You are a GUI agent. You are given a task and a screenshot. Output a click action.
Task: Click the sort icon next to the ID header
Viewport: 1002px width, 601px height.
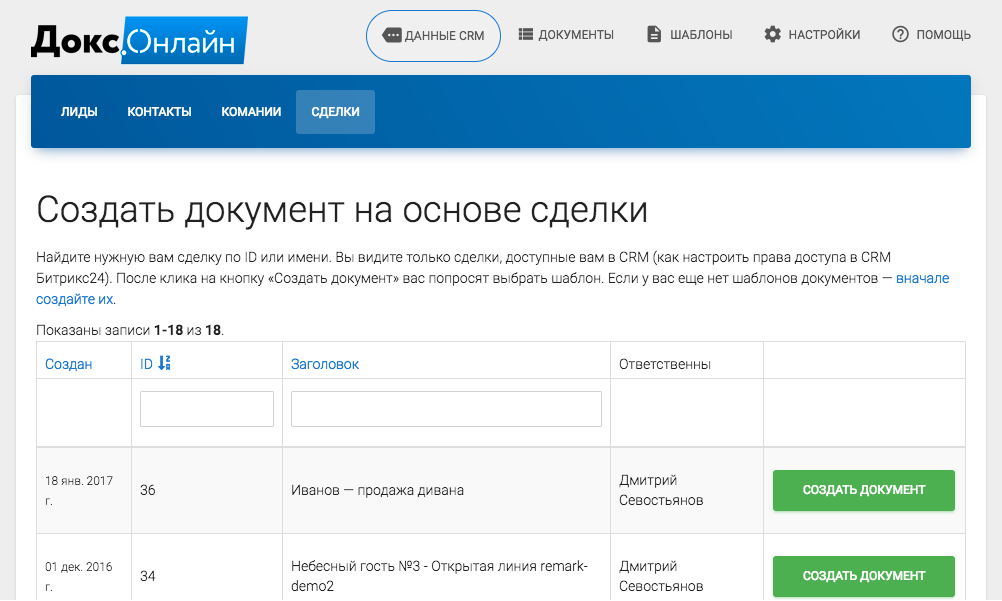162,363
